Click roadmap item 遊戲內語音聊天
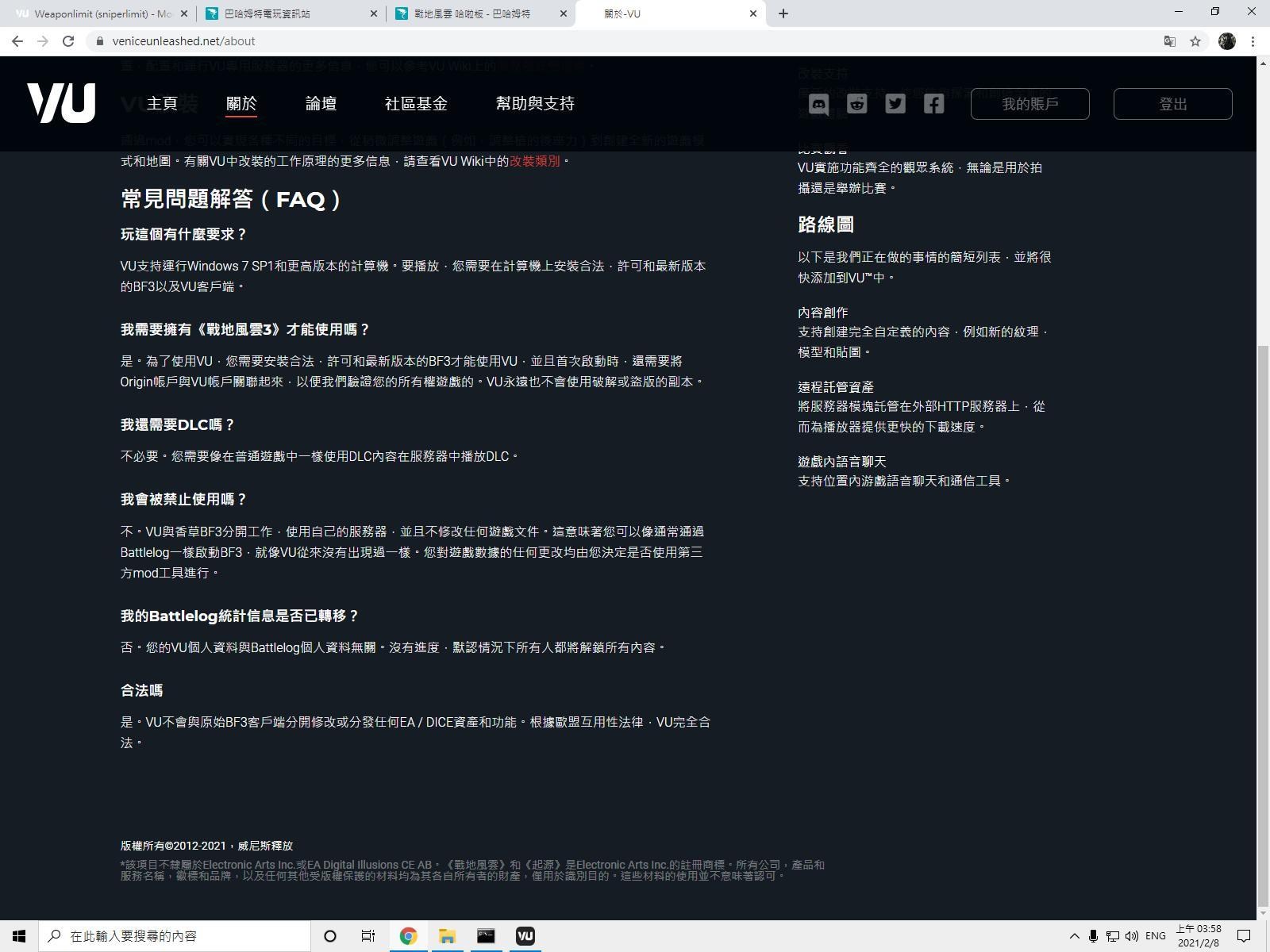The image size is (1270, 952). point(842,462)
